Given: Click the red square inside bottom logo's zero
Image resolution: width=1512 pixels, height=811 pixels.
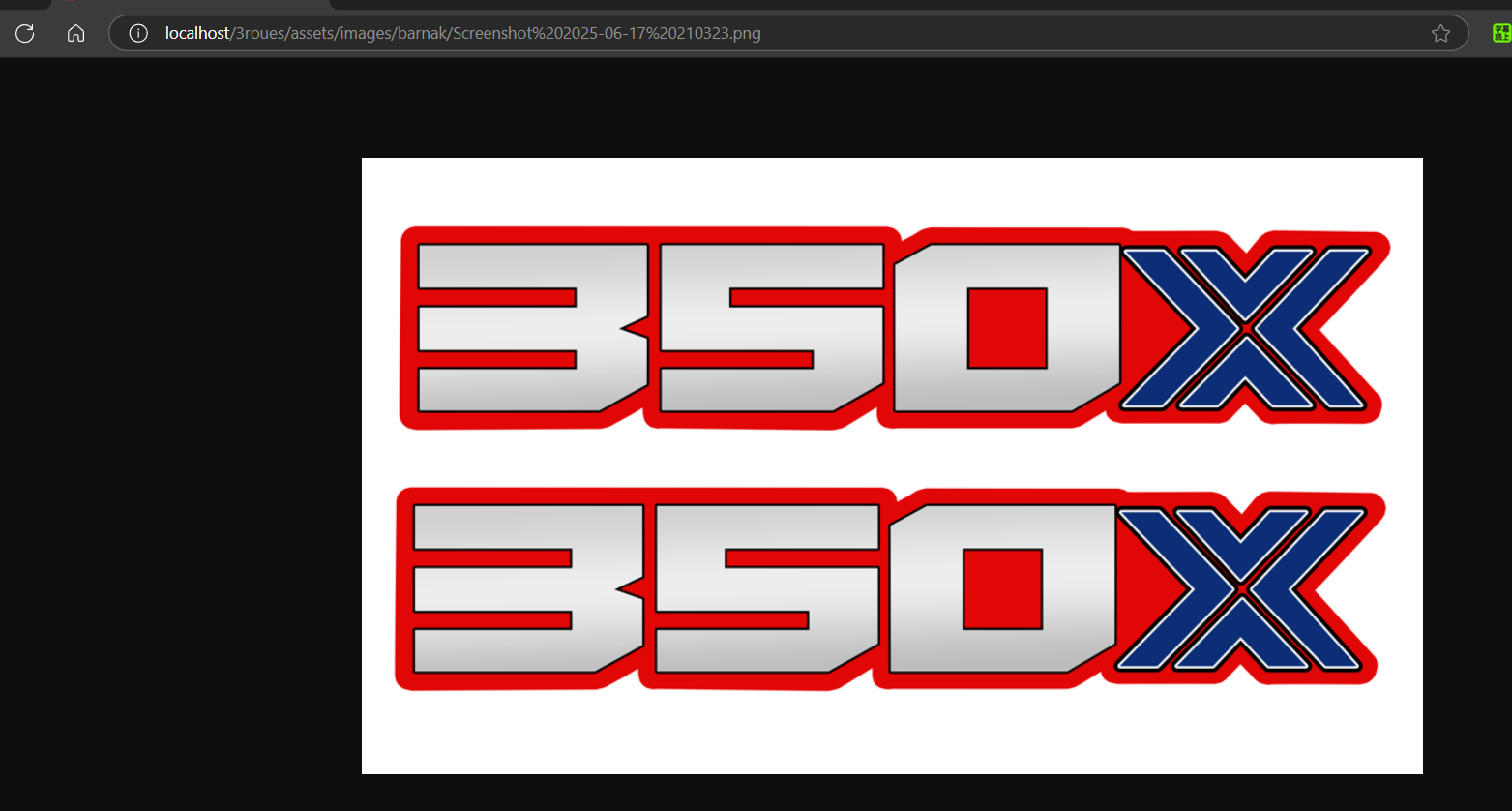Looking at the screenshot, I should coord(1003,589).
